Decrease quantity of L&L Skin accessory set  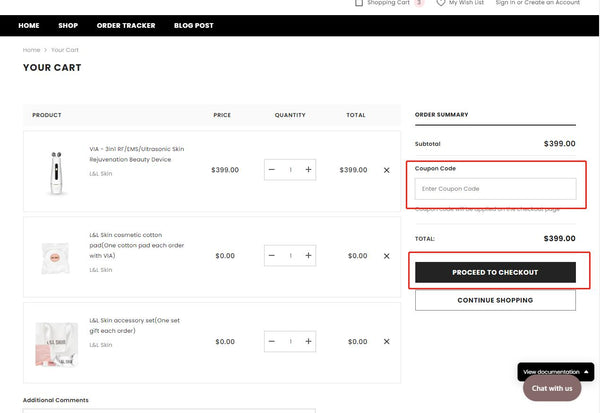tap(272, 341)
